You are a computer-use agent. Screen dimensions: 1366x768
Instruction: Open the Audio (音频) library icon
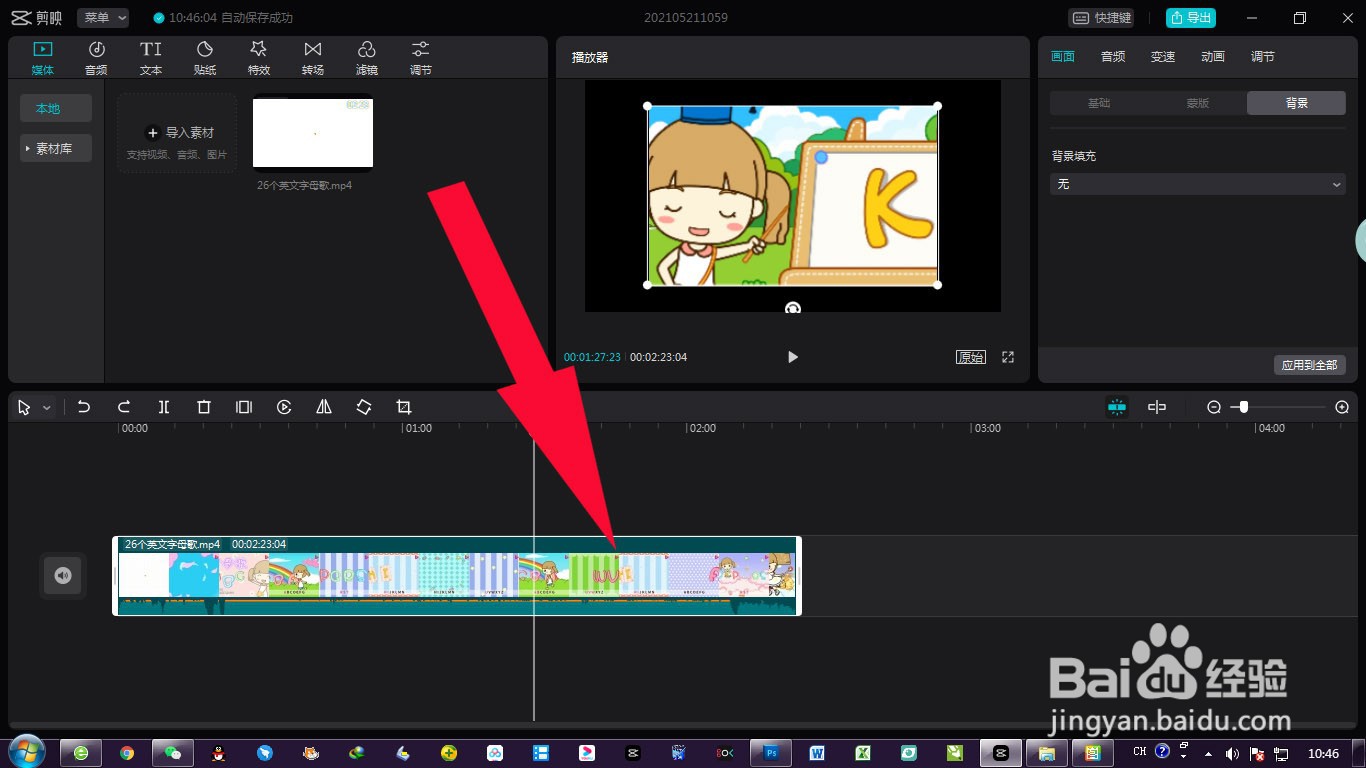96,57
